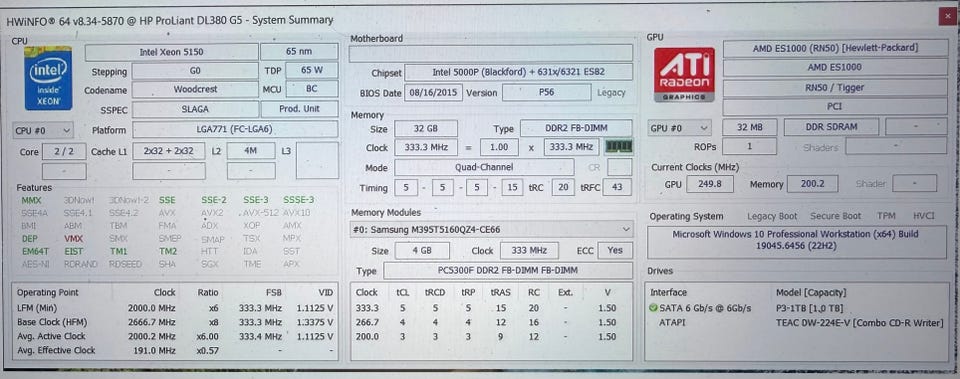This screenshot has height=379, width=960.
Task: Click the RN50 / Tigger GPU codename field
Action: pyautogui.click(x=835, y=88)
